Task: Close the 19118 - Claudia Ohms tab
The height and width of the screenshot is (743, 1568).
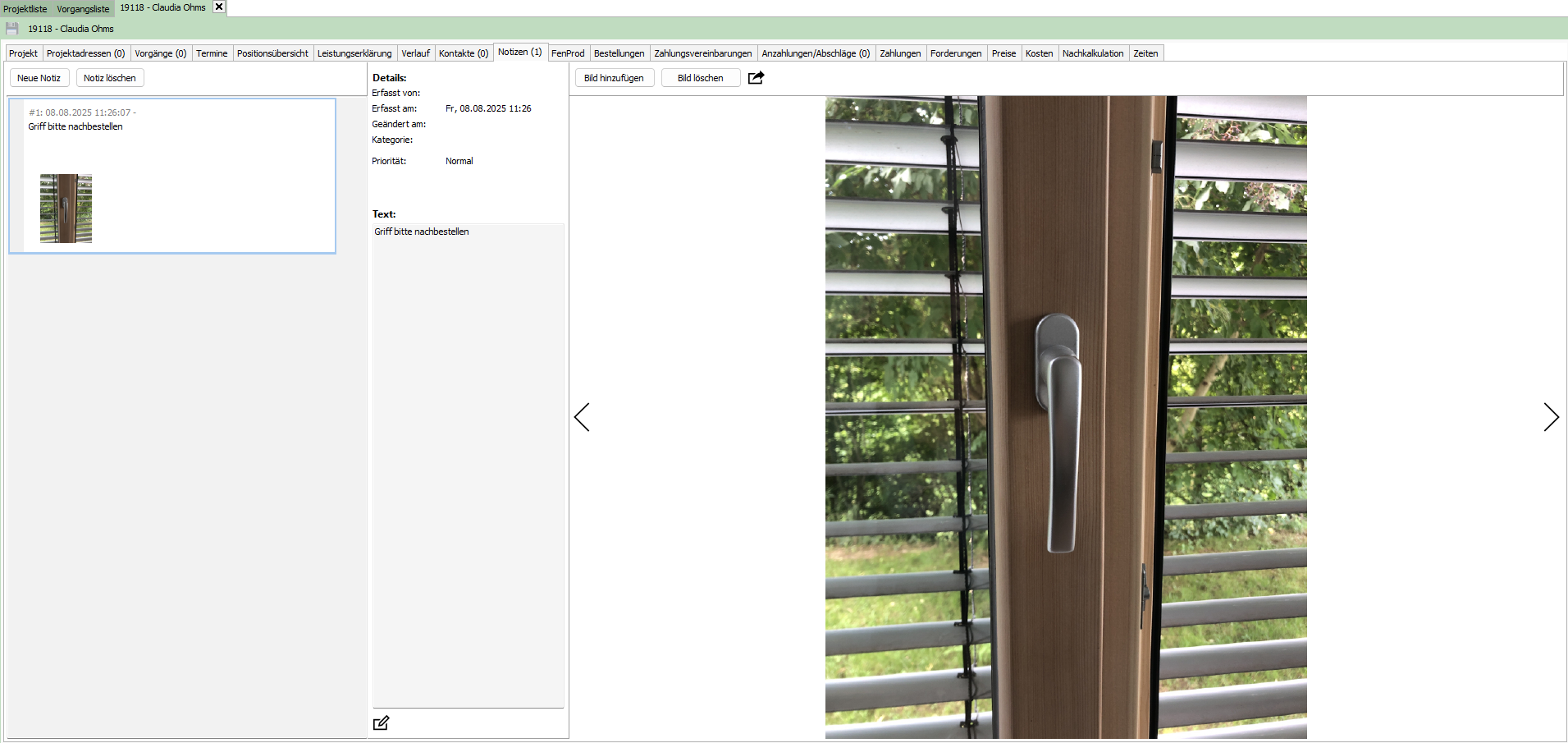Action: [x=219, y=7]
